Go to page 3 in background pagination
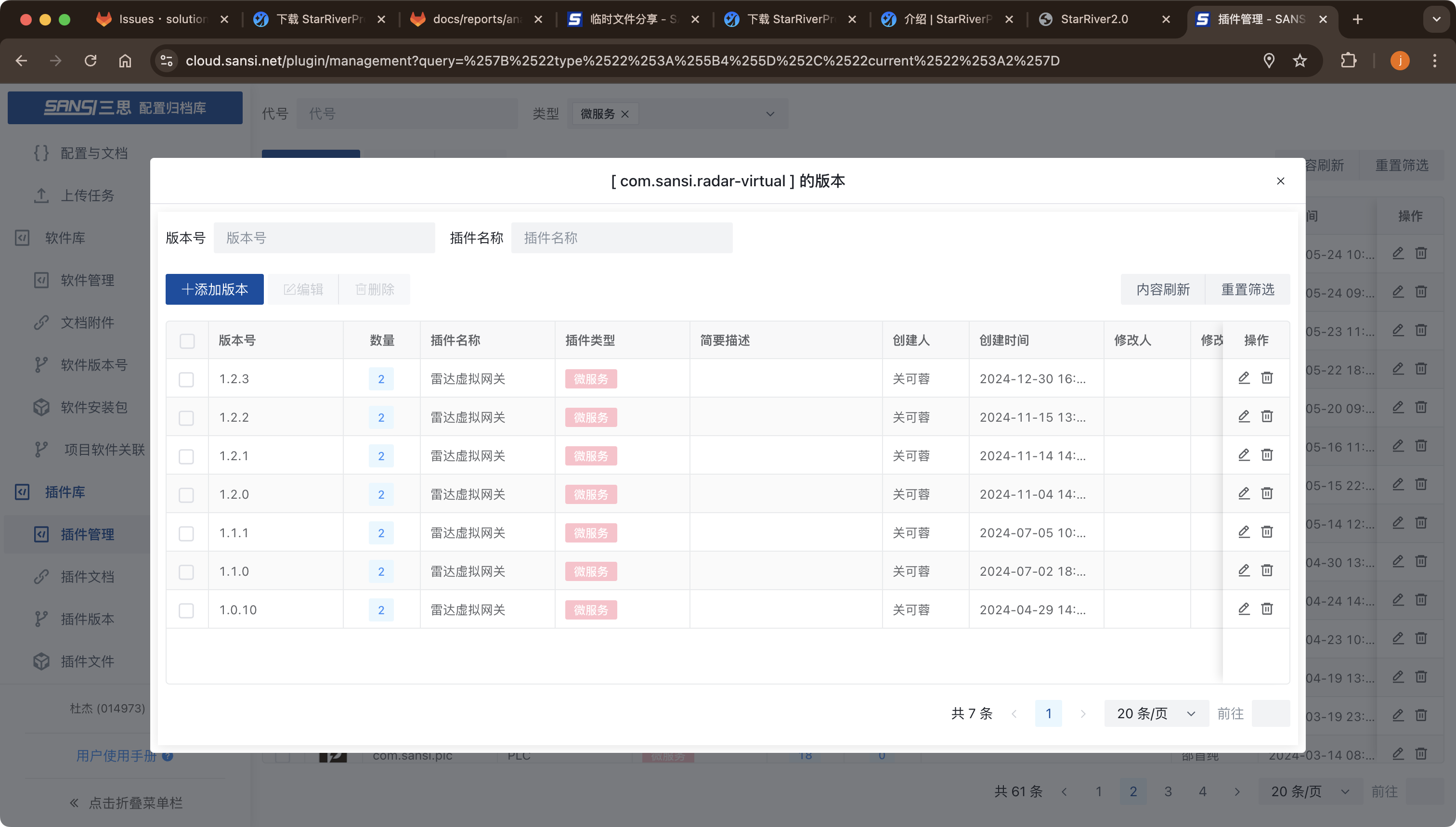 (1168, 791)
